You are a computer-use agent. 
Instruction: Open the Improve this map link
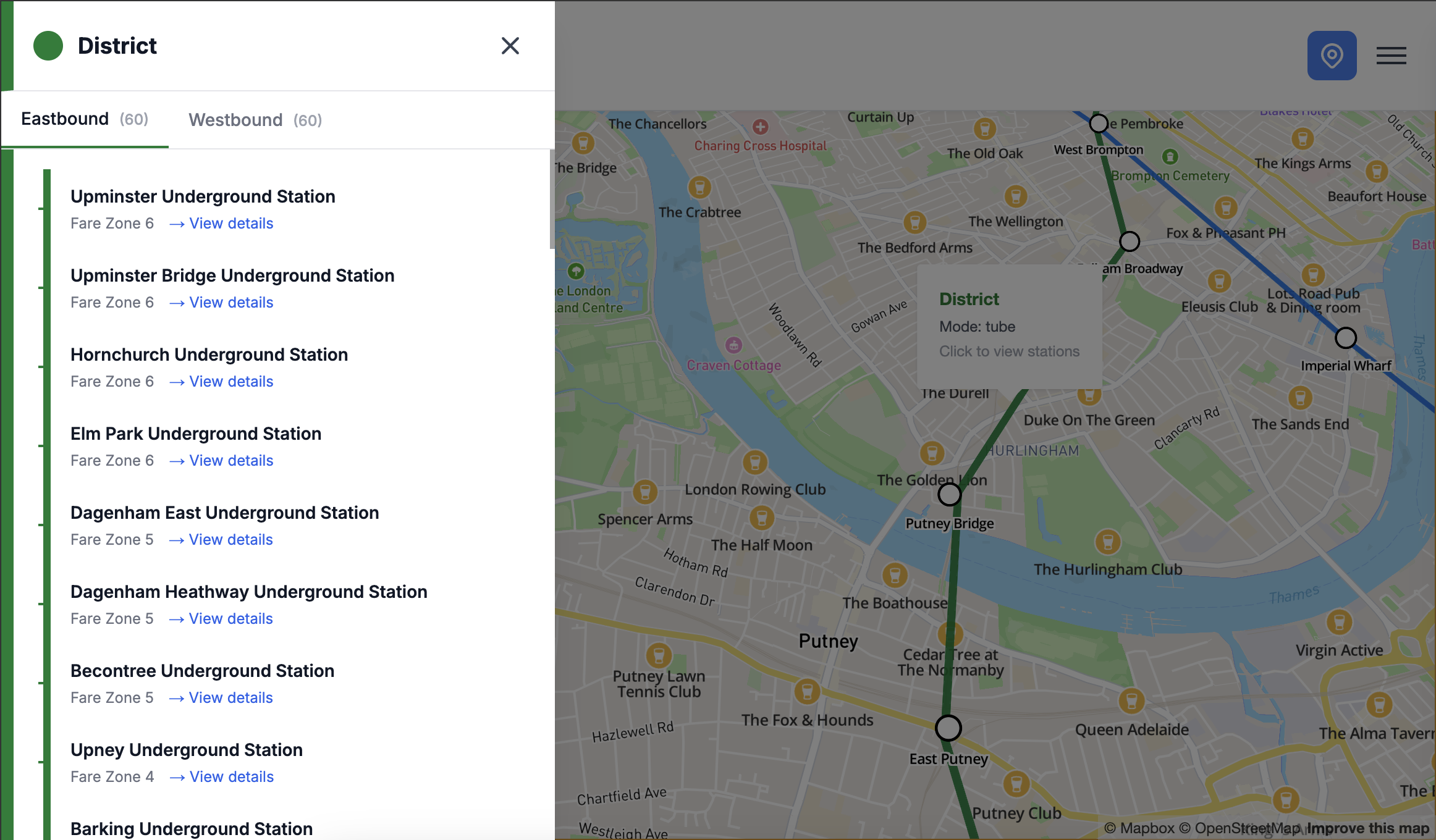tap(1368, 828)
